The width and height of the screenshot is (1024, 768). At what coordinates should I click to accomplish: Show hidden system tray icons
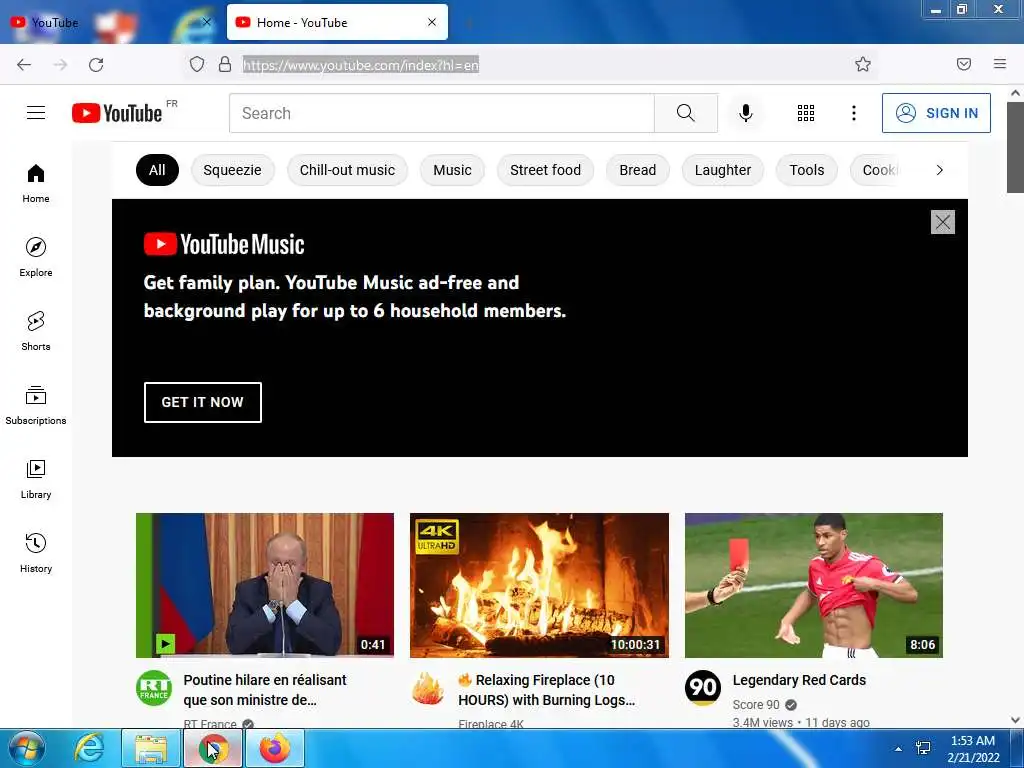click(x=898, y=749)
